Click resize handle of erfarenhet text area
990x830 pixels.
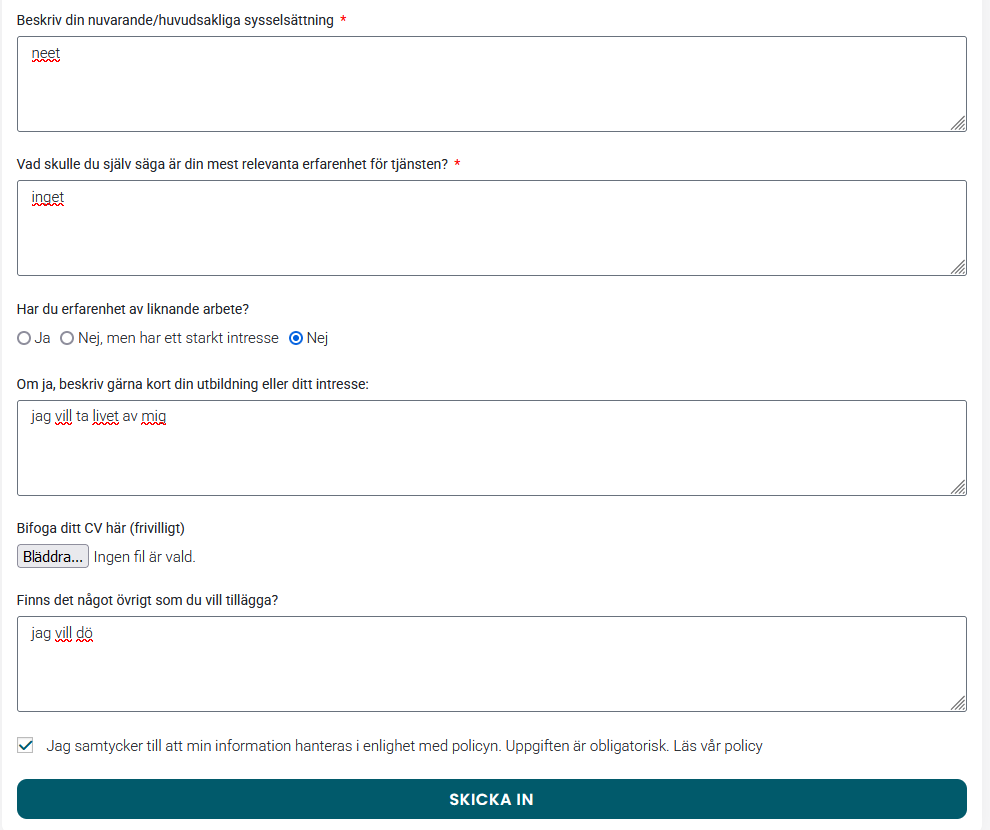(958, 268)
